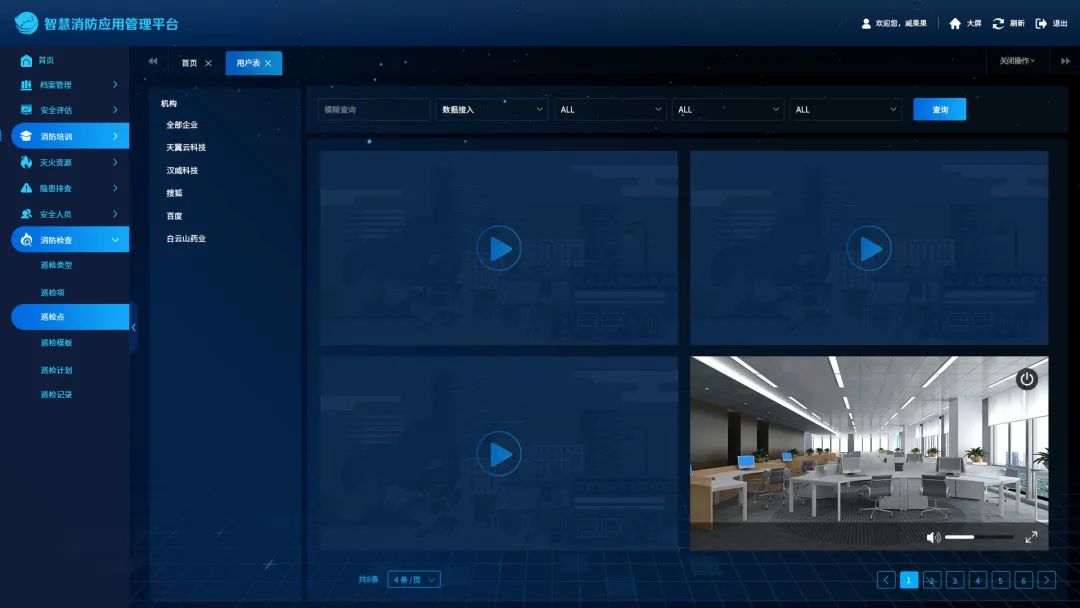Power off the office camera feed

click(1027, 379)
